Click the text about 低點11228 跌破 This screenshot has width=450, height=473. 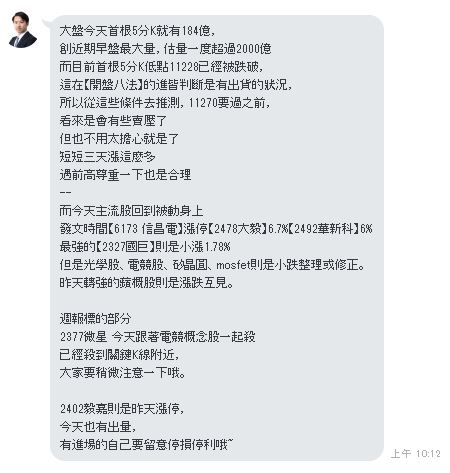(x=161, y=67)
